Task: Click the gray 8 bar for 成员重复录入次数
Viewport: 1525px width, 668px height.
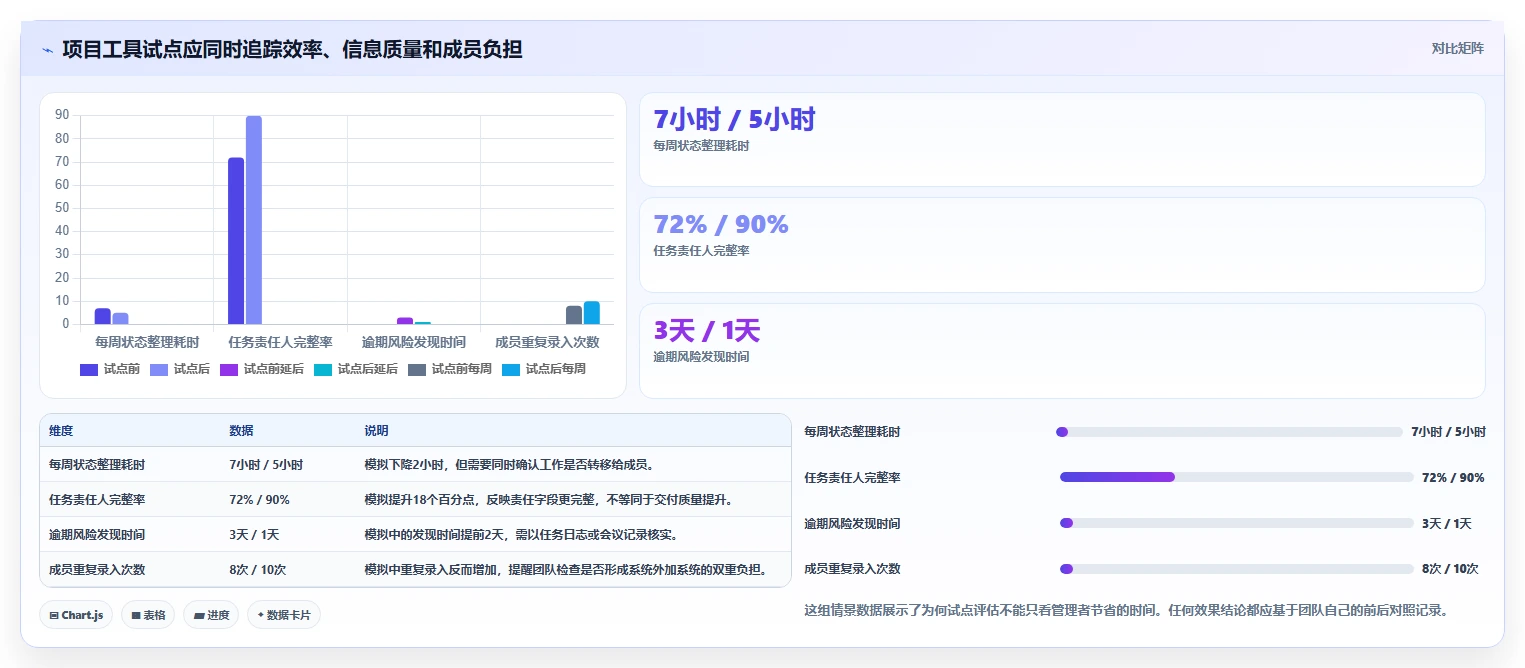Action: 574,315
